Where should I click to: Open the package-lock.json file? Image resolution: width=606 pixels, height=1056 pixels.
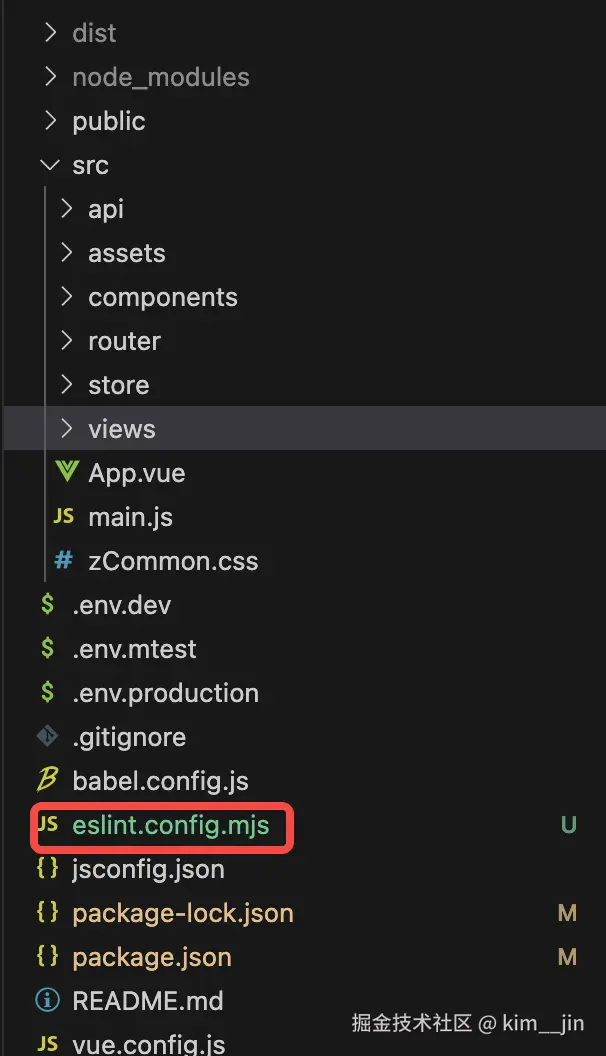pos(183,913)
